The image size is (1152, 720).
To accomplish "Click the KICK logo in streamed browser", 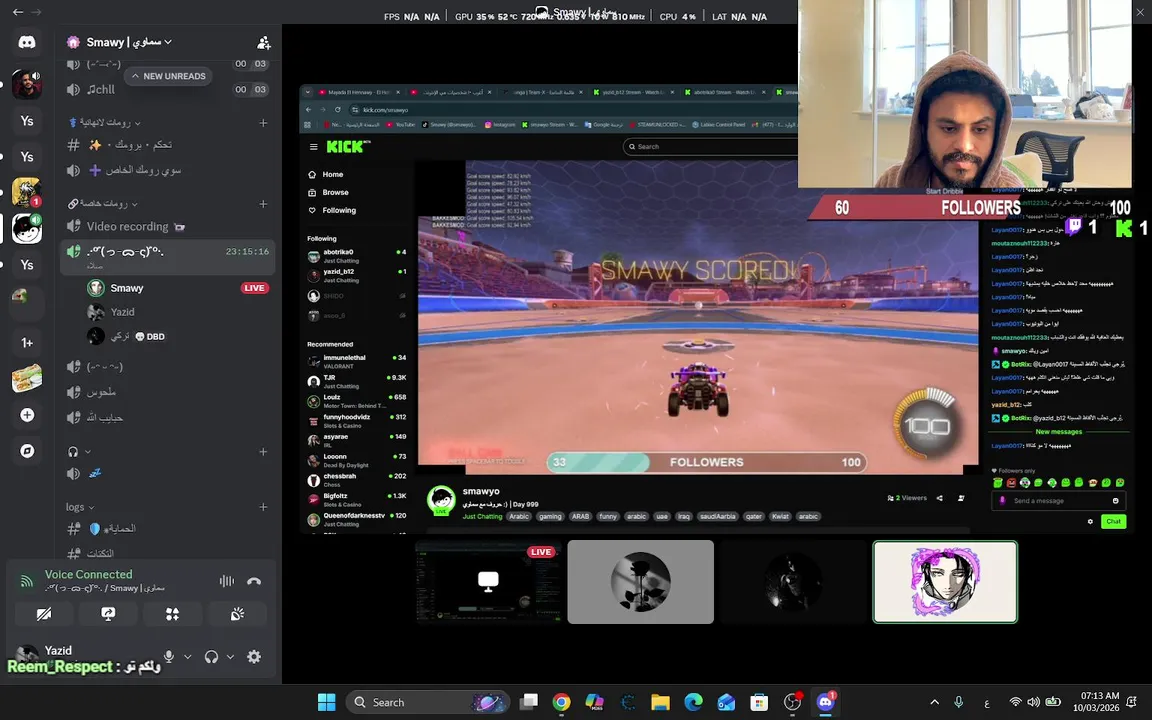I will pyautogui.click(x=348, y=147).
